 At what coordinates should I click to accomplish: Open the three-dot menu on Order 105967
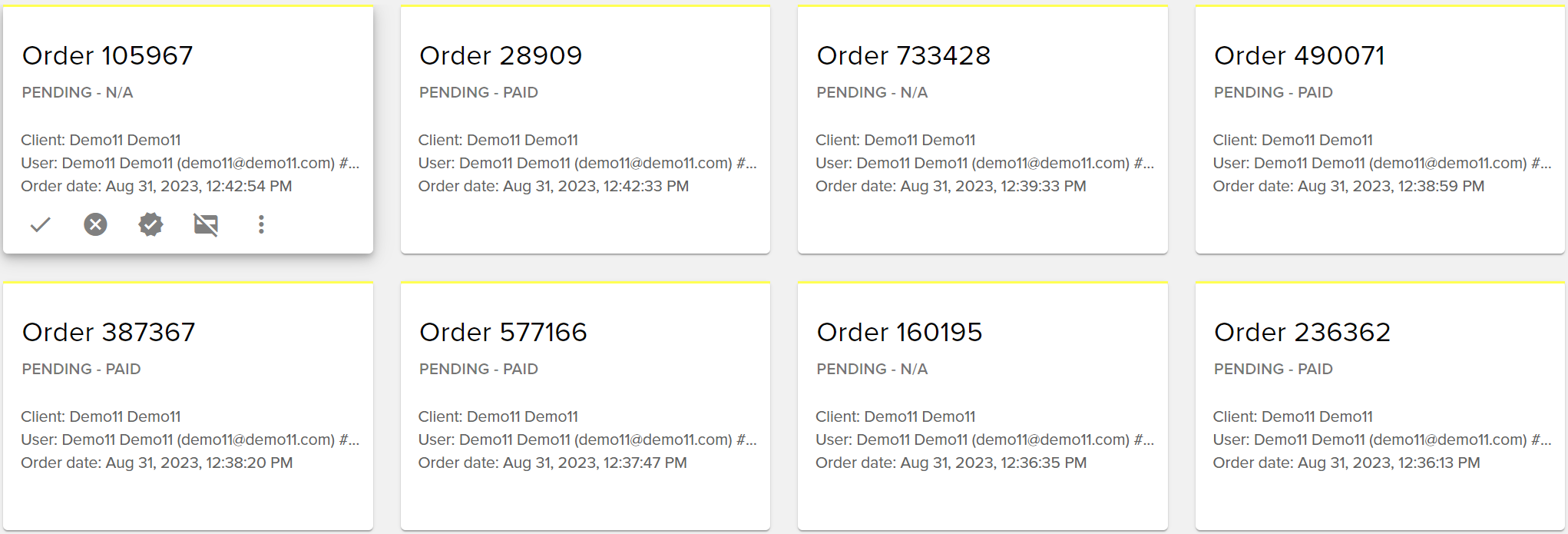pyautogui.click(x=261, y=224)
